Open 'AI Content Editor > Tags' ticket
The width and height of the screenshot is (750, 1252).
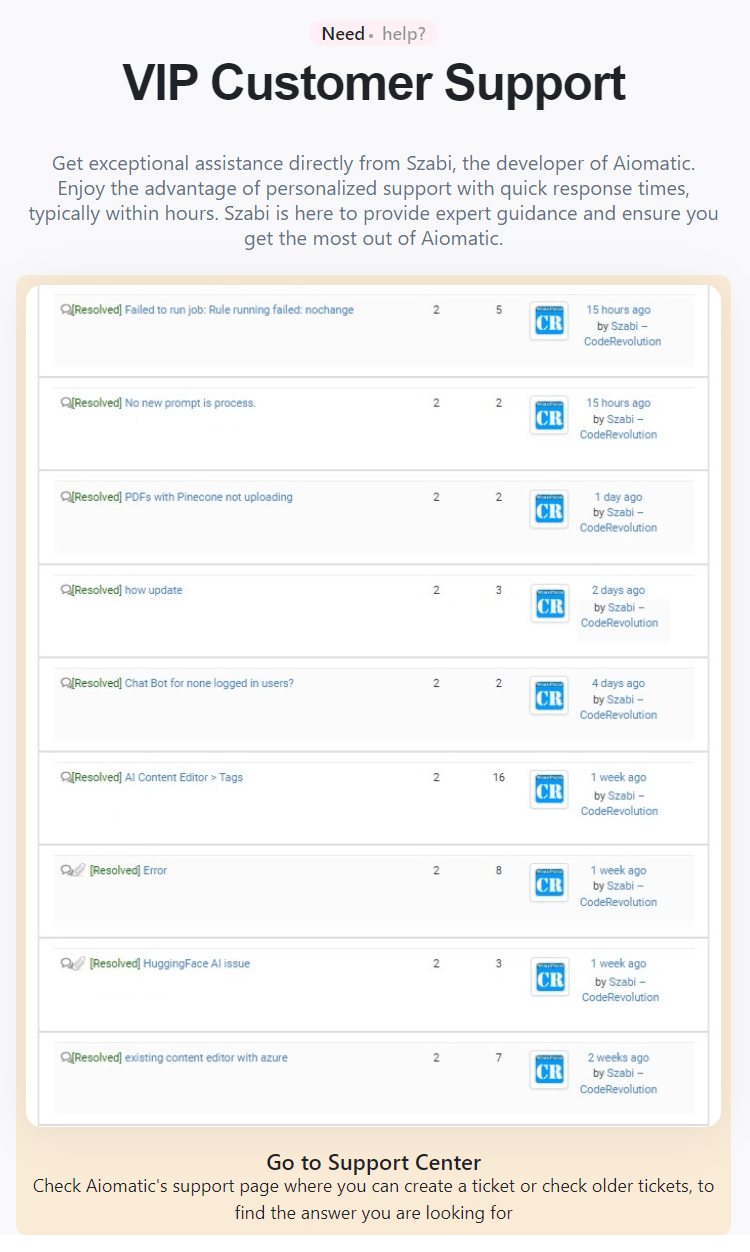click(184, 777)
